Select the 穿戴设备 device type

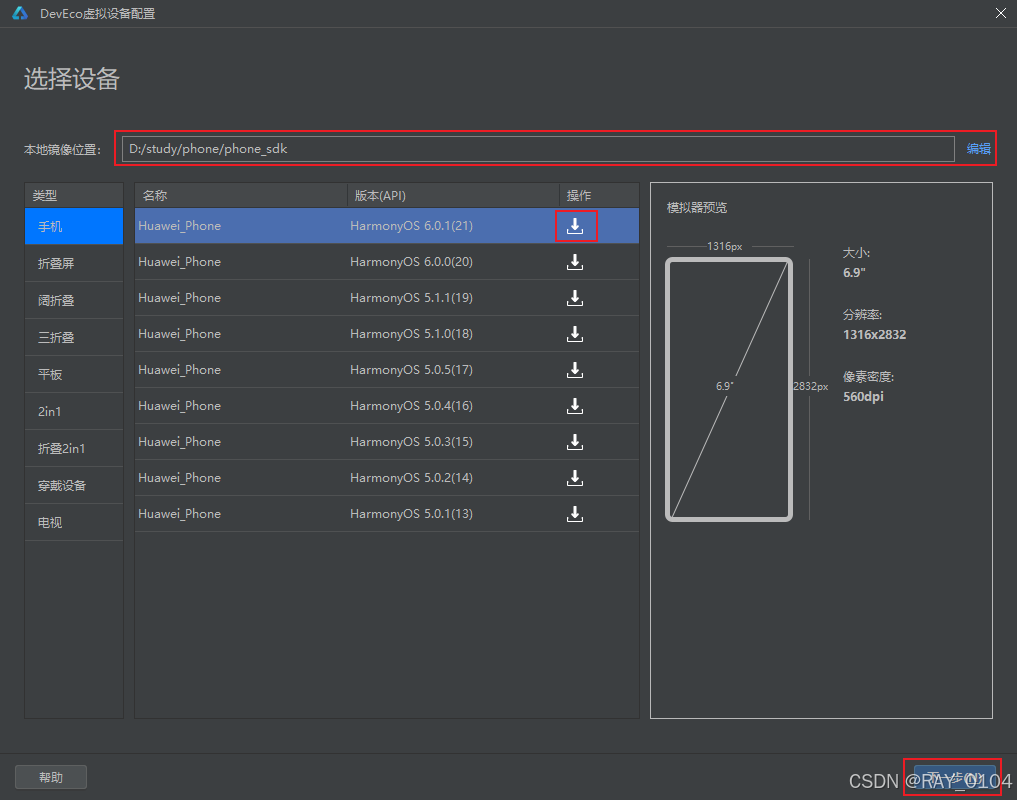pos(74,485)
